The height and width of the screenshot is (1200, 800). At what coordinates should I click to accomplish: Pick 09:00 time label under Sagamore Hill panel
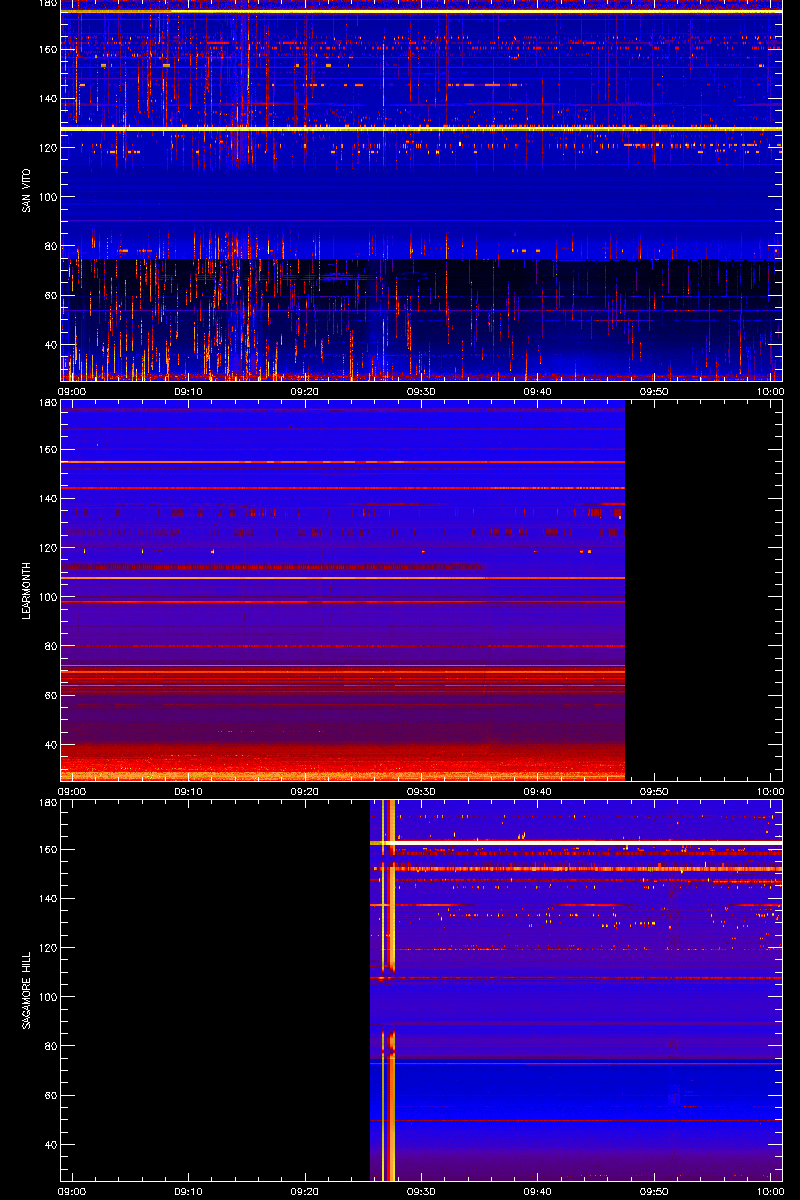[72, 1191]
